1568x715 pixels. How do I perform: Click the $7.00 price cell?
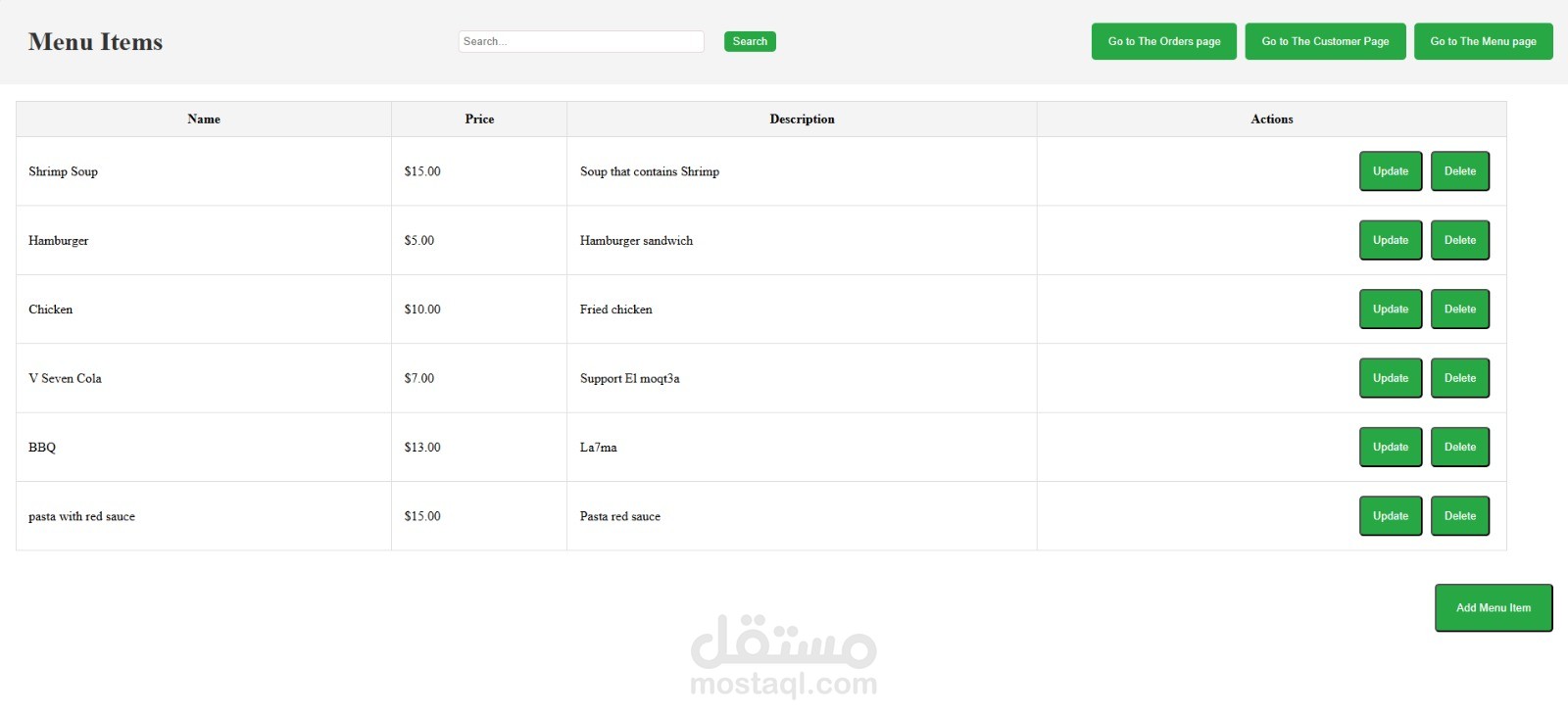coord(479,378)
